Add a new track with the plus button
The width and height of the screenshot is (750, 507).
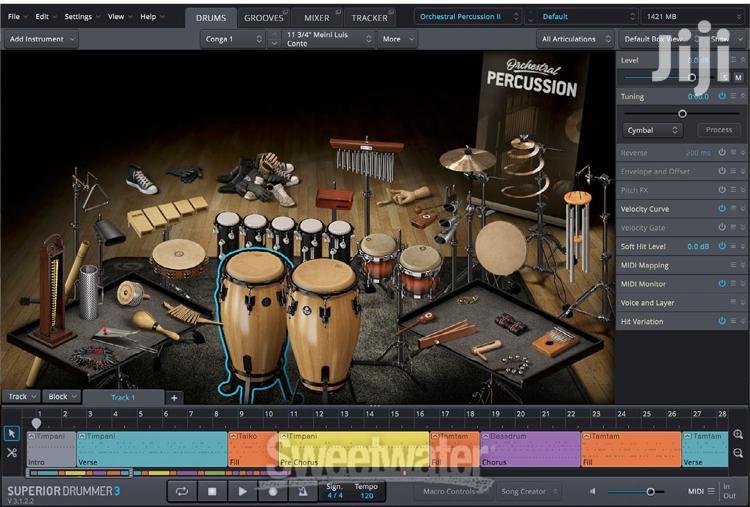click(174, 397)
